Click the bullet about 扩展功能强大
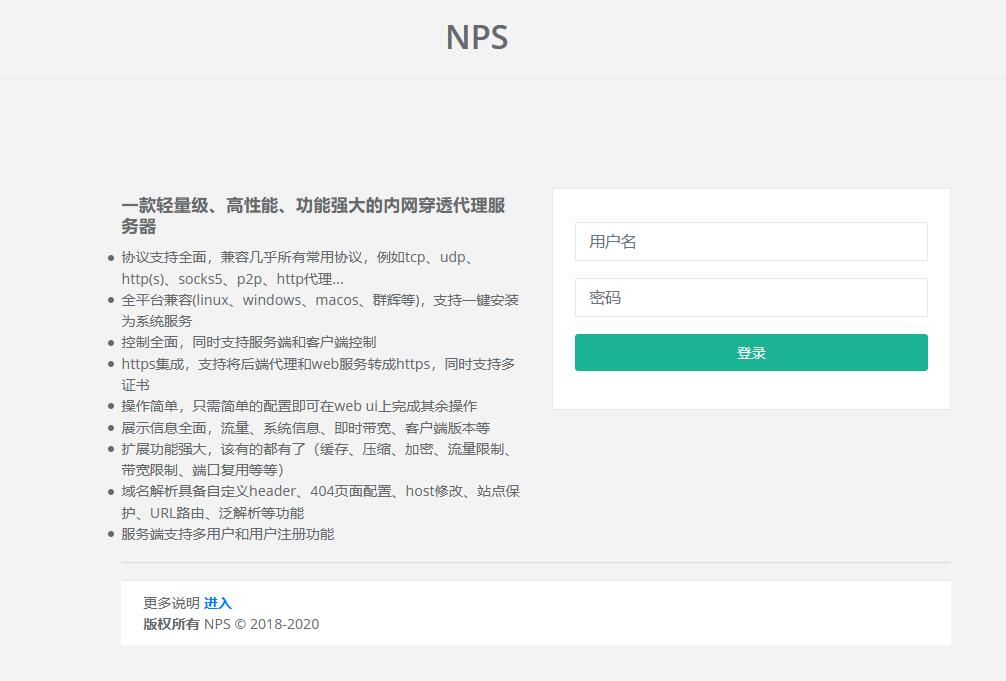This screenshot has height=681, width=1006. click(x=315, y=460)
